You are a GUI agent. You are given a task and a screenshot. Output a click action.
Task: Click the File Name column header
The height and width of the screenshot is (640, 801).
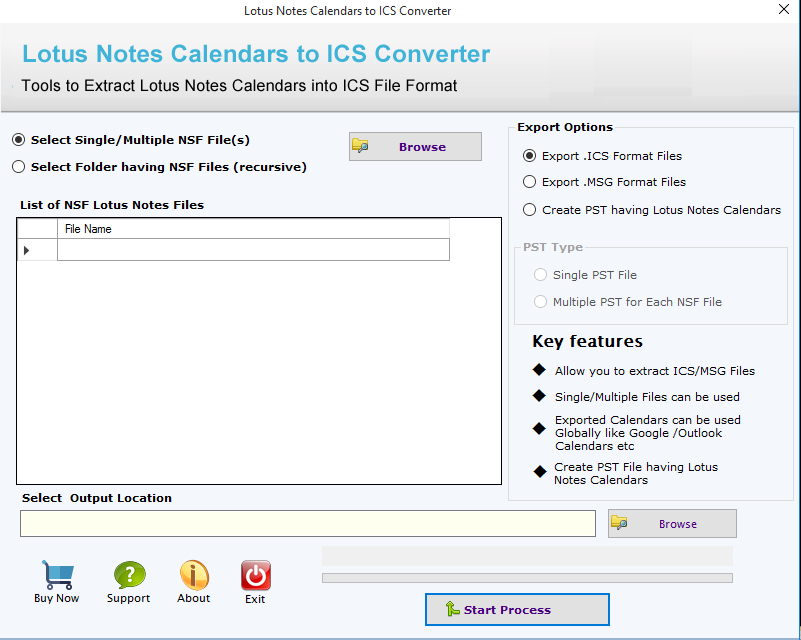253,229
